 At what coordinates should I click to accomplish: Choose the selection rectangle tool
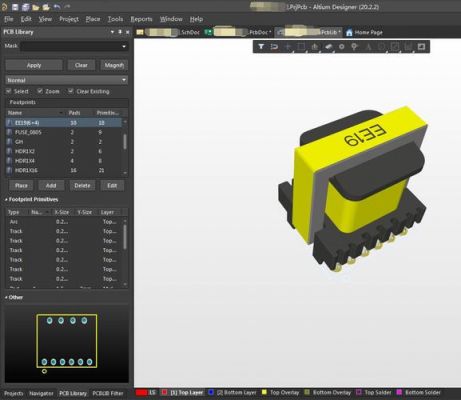[x=301, y=47]
